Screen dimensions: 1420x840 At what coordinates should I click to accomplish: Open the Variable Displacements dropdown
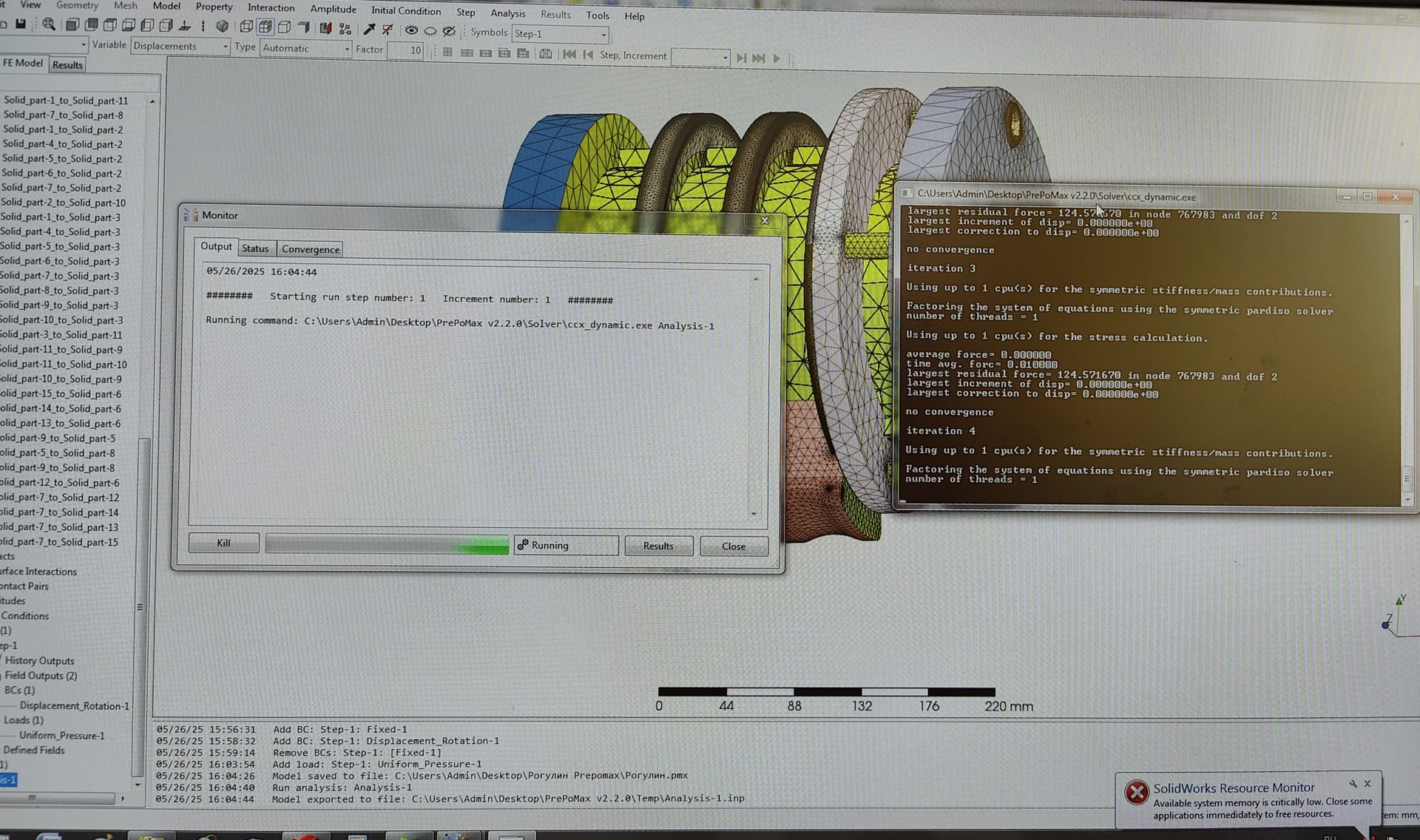click(180, 46)
